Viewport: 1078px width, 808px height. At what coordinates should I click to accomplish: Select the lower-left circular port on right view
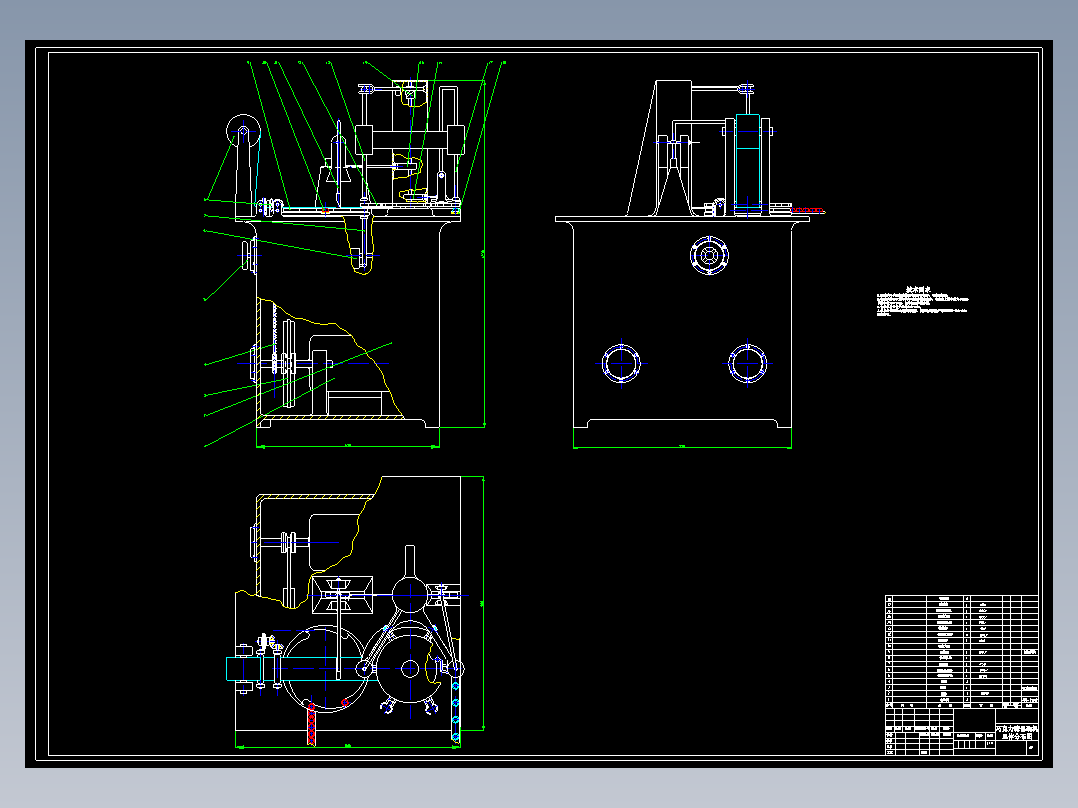pyautogui.click(x=622, y=363)
